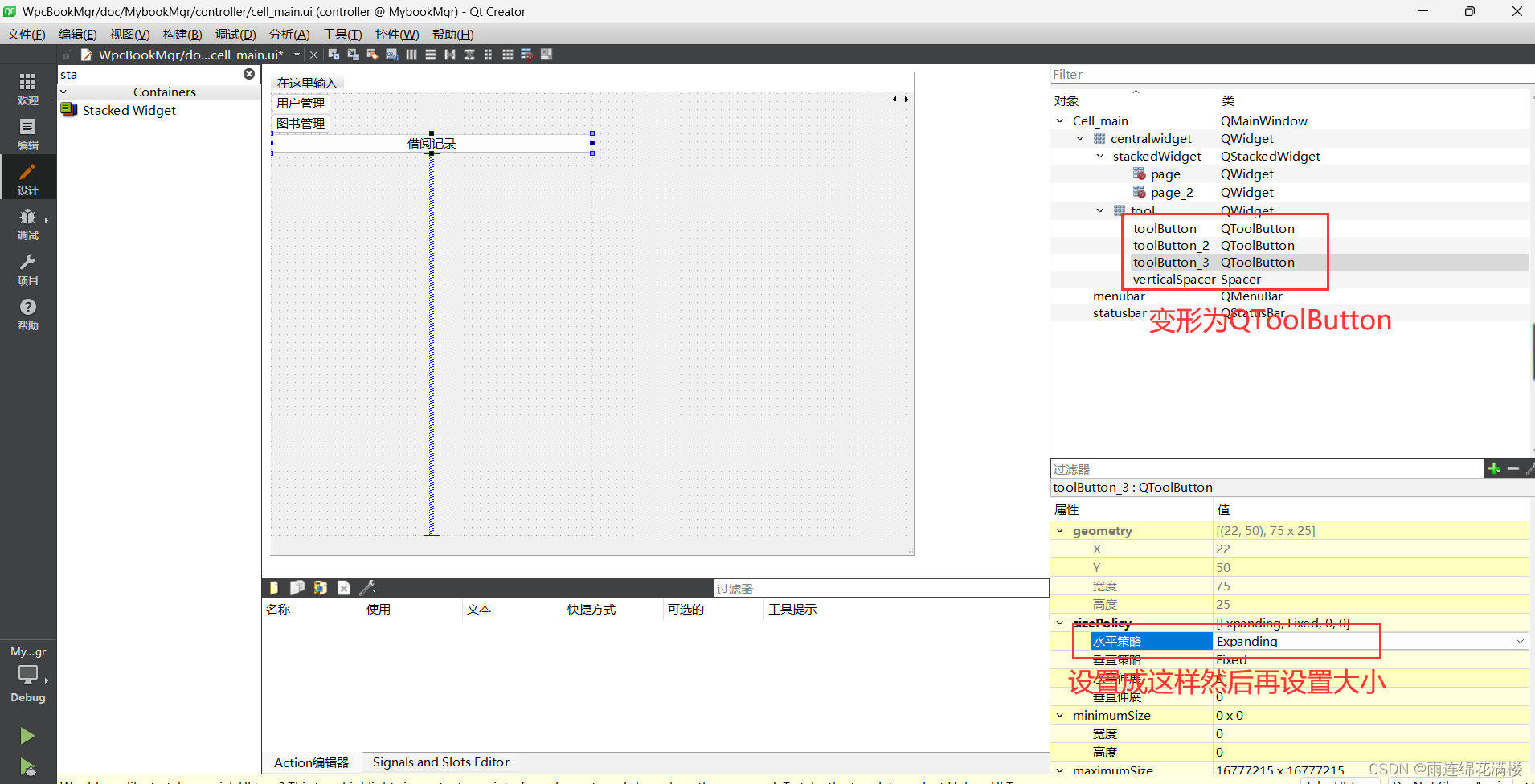The image size is (1535, 784).
Task: Apply Lay Out Vertically
Action: click(x=431, y=55)
